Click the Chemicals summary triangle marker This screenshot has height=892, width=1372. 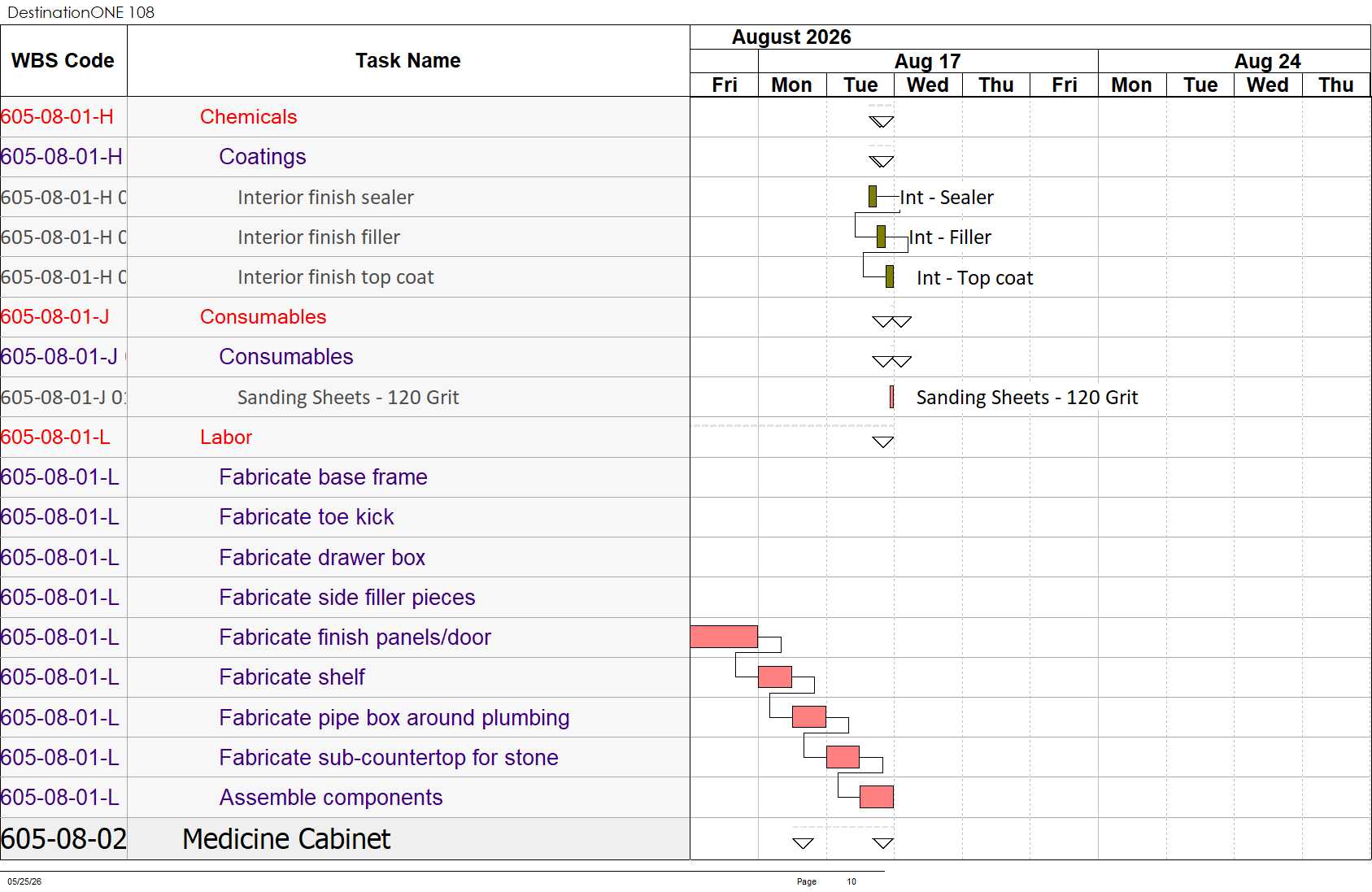(882, 122)
